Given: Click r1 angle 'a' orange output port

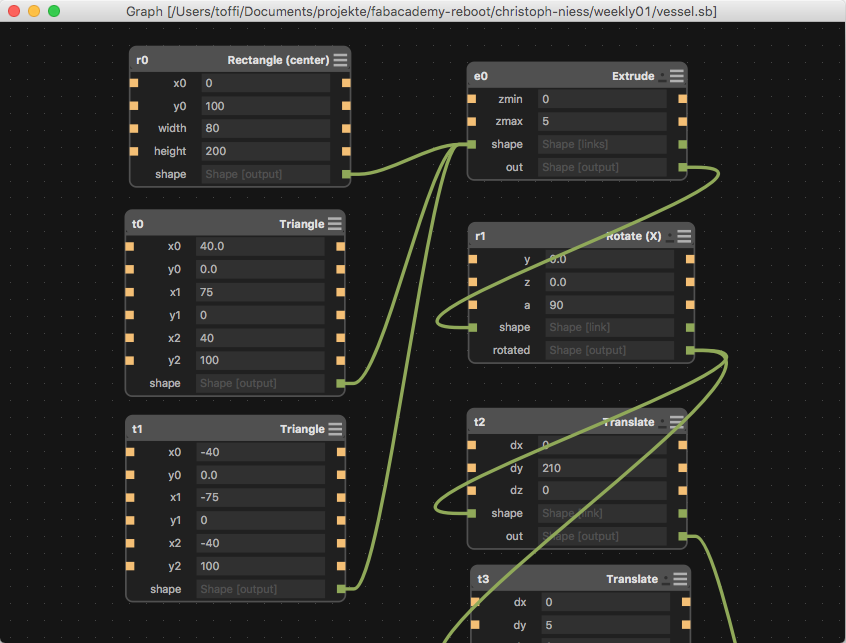Looking at the screenshot, I should [x=690, y=305].
